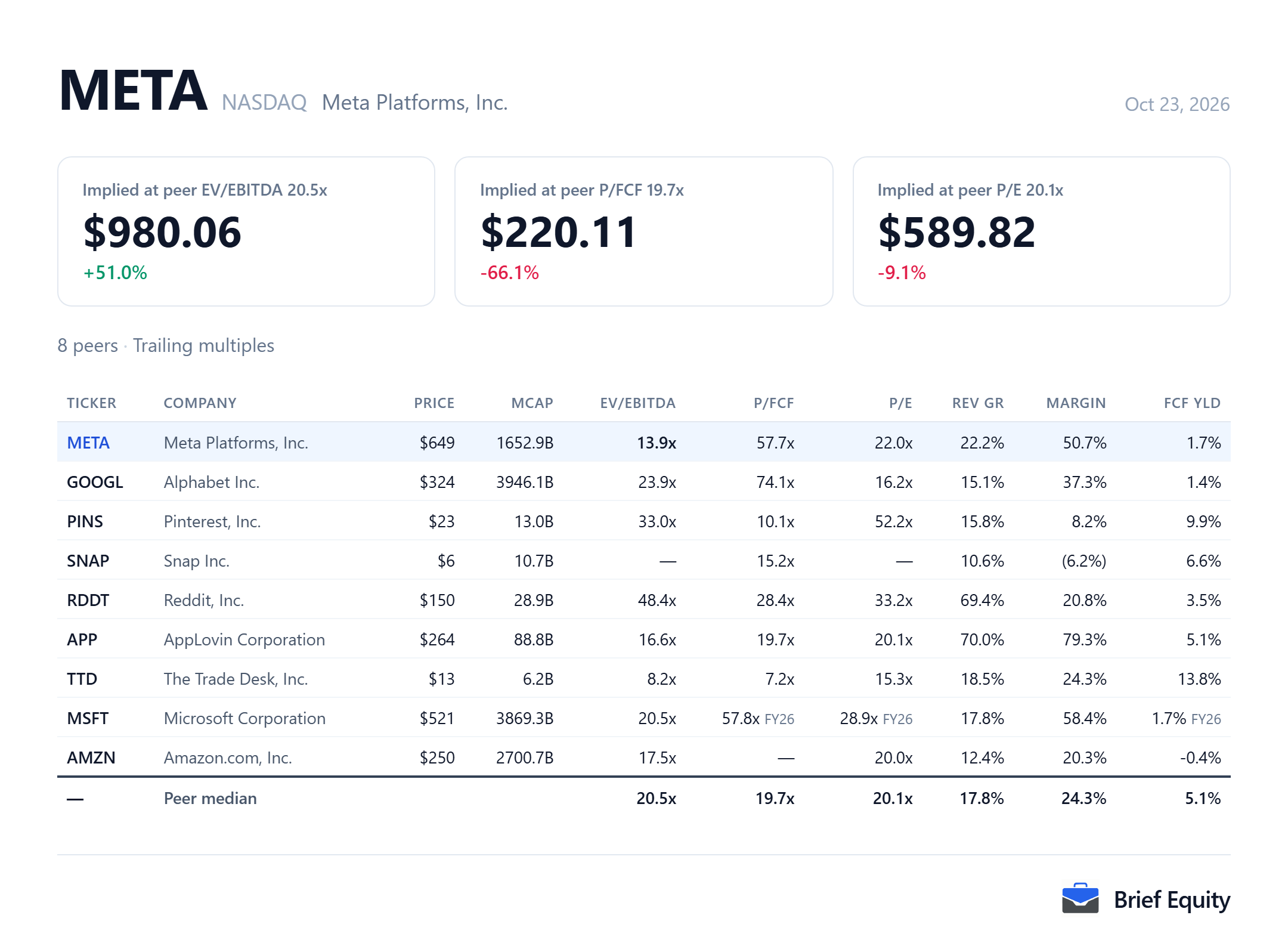Click the MCAP column header
1288x946 pixels.
[532, 403]
